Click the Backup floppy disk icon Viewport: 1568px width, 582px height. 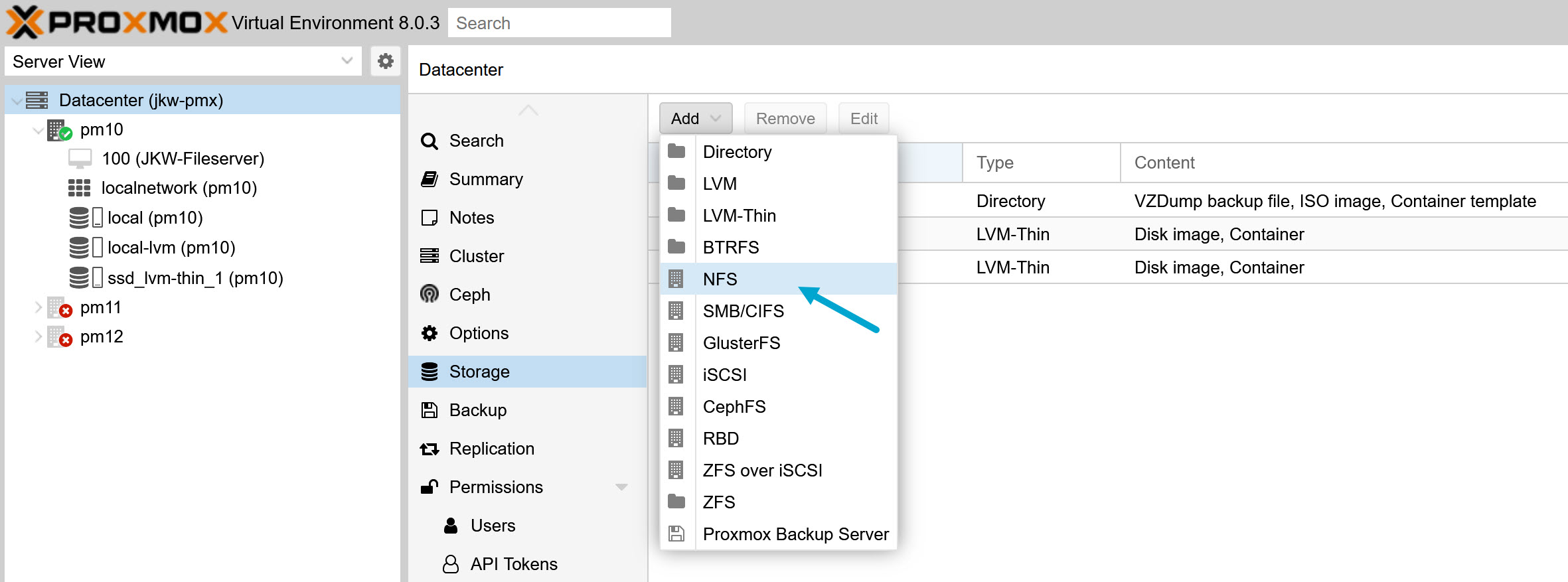pos(430,410)
